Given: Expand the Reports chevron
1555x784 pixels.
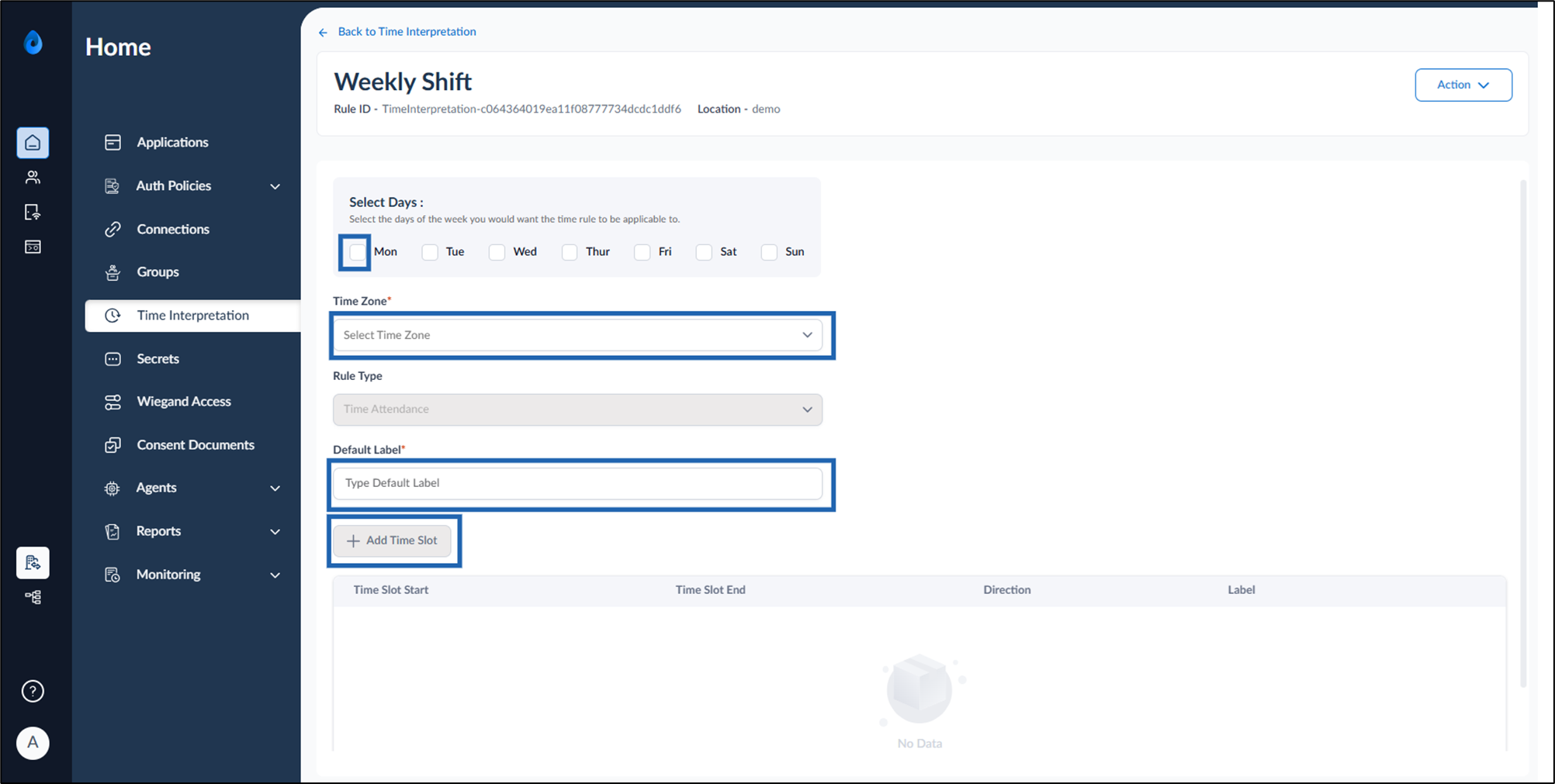Looking at the screenshot, I should [275, 531].
